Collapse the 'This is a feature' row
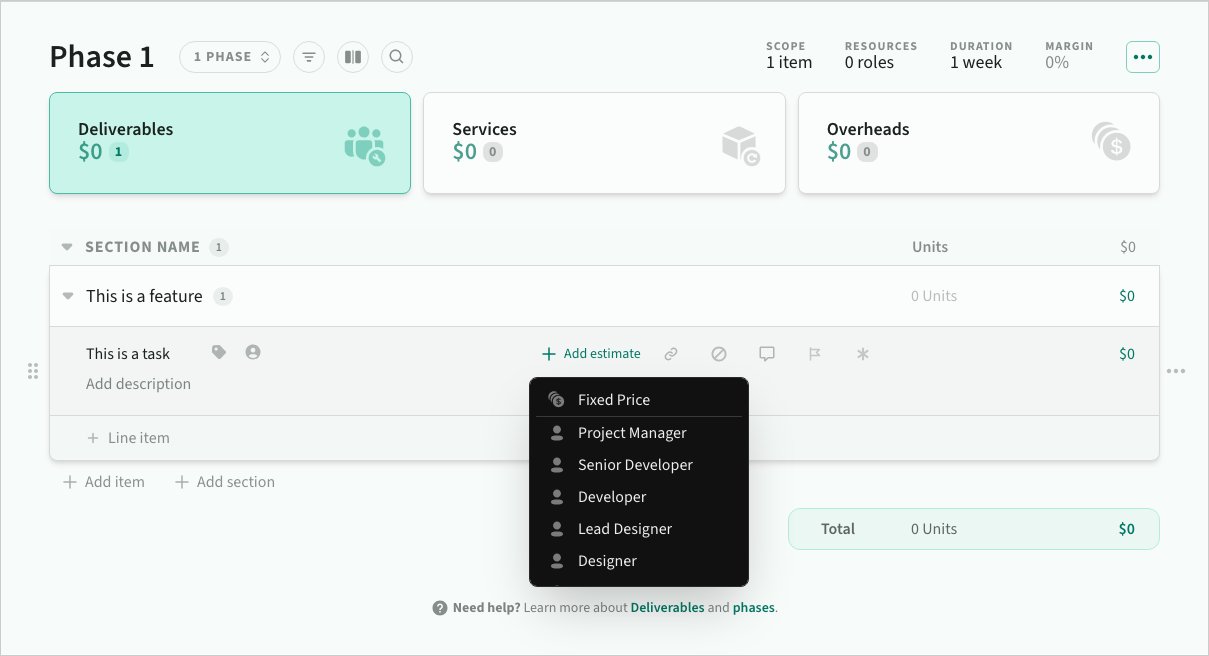 pos(68,296)
